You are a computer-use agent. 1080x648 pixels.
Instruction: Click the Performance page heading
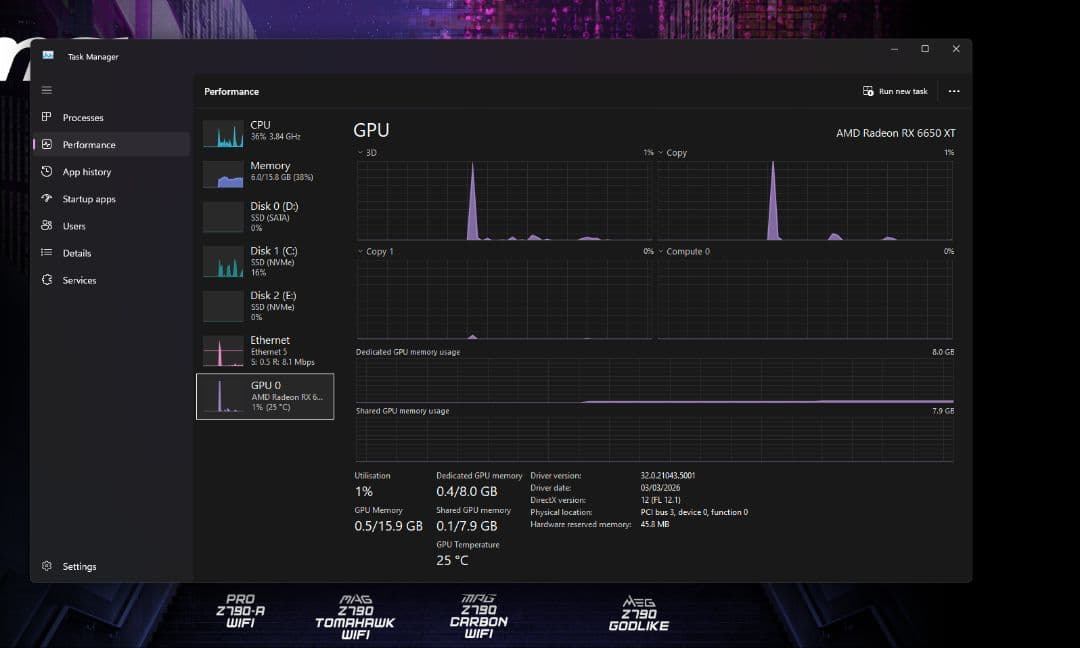[x=231, y=92]
